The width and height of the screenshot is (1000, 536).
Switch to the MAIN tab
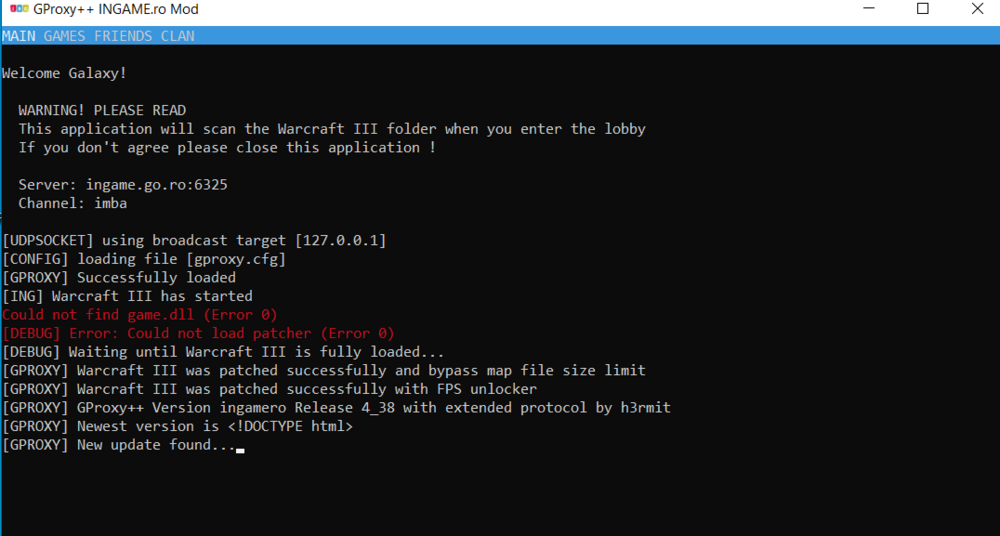pyautogui.click(x=19, y=36)
